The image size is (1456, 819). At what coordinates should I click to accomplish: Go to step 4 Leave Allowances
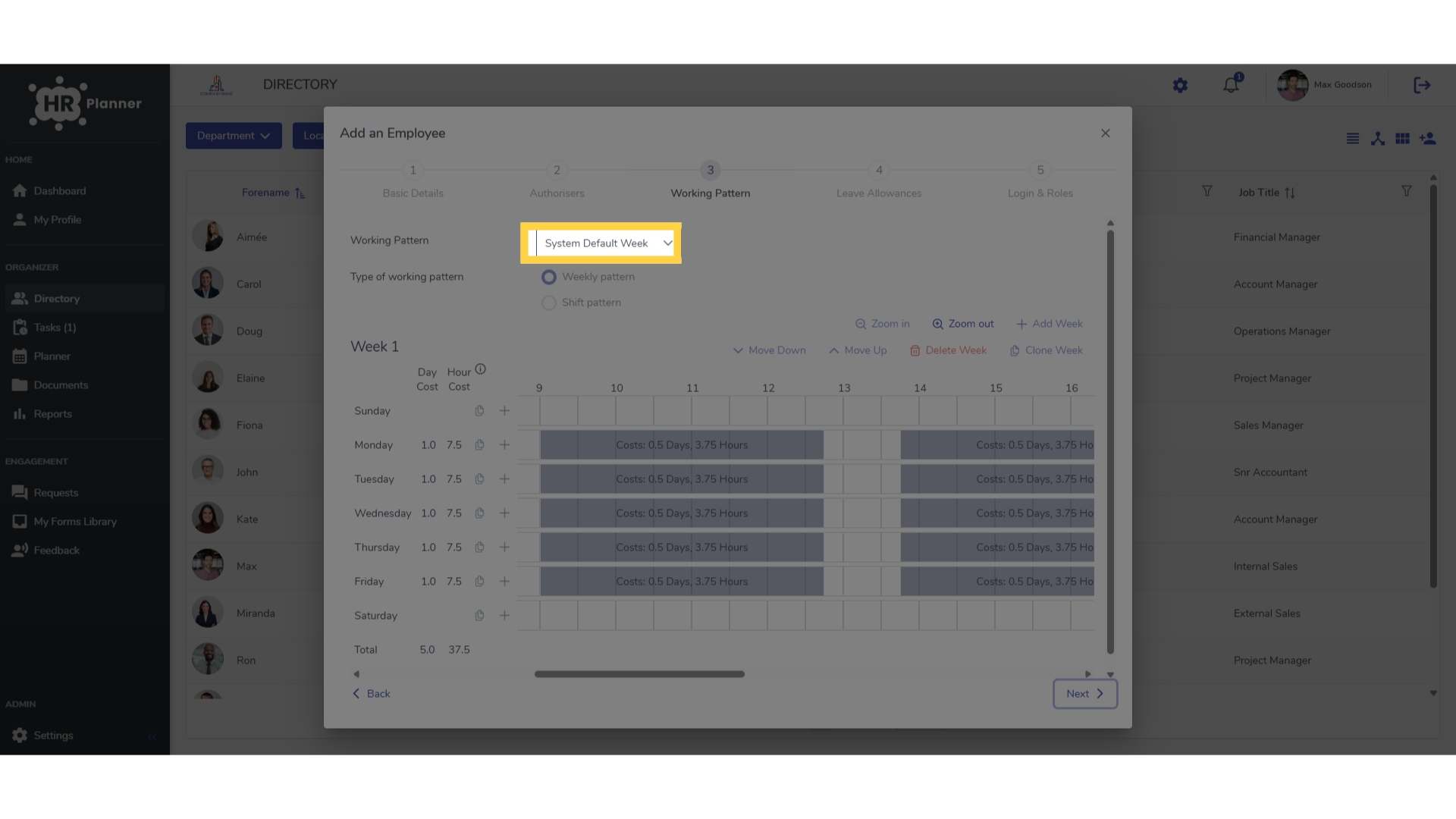(x=879, y=181)
